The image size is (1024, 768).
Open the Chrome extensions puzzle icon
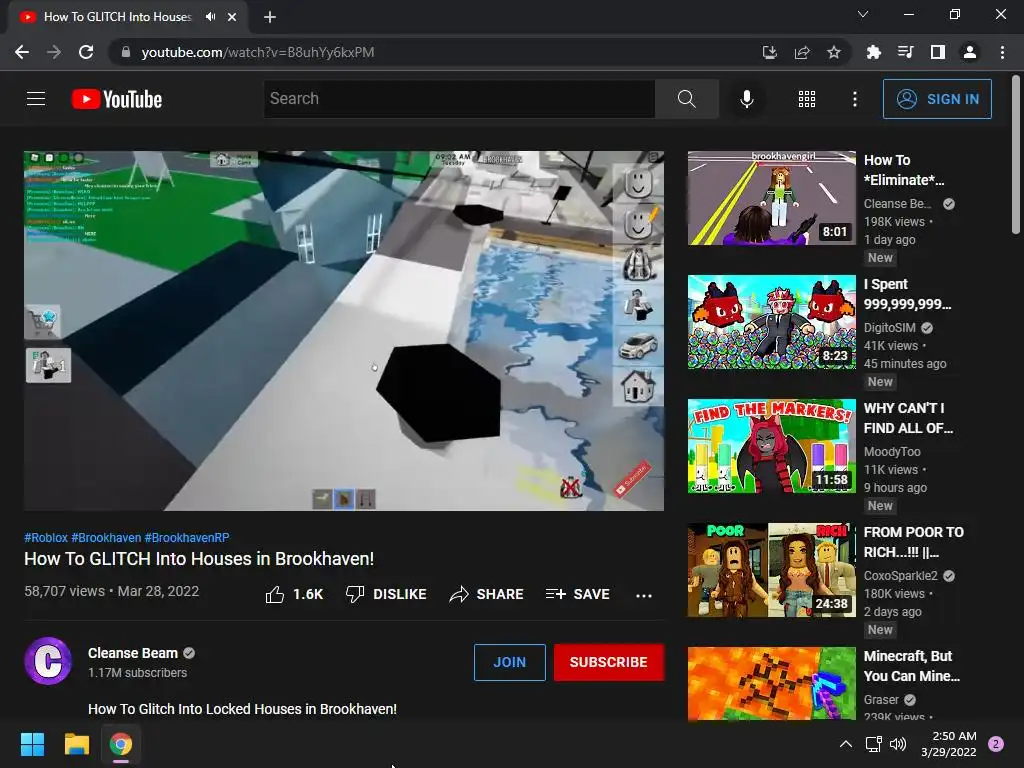[873, 52]
